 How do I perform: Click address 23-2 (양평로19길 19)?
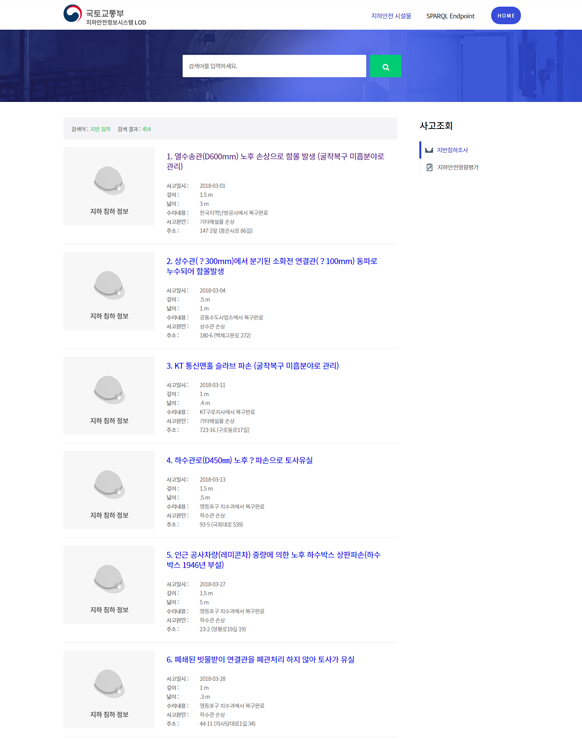pyautogui.click(x=223, y=629)
